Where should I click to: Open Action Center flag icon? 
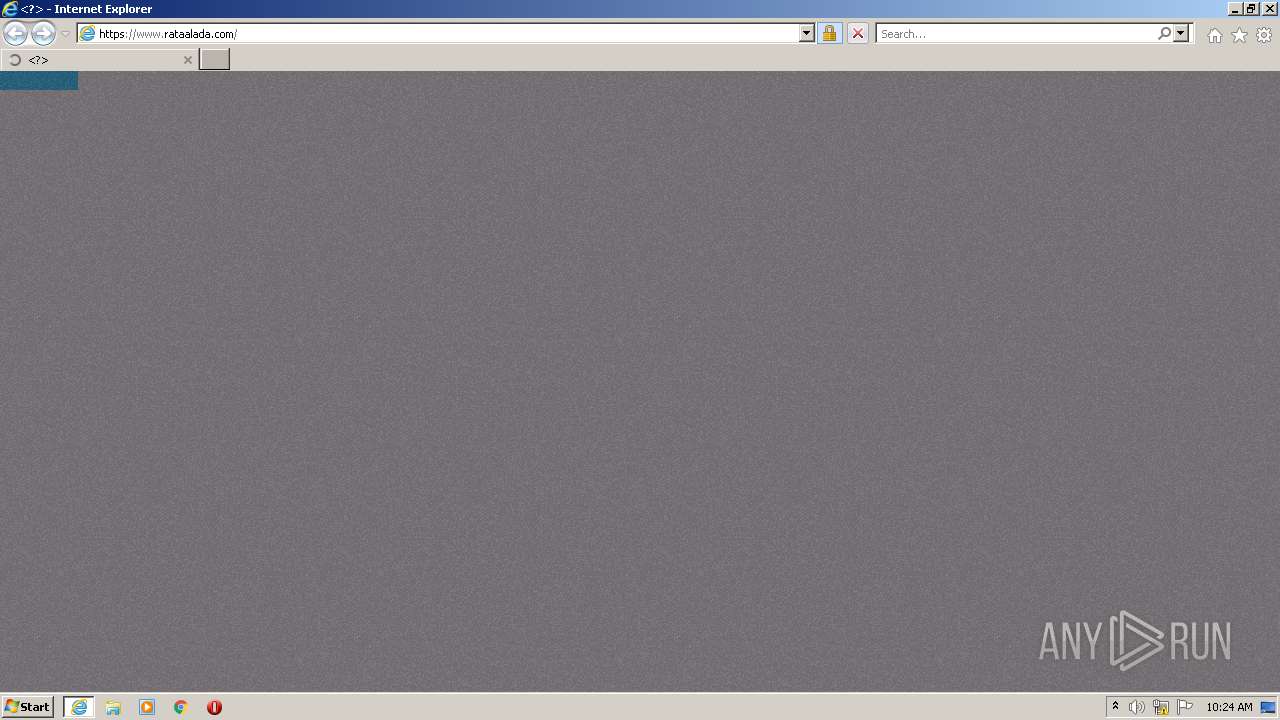[x=1185, y=707]
